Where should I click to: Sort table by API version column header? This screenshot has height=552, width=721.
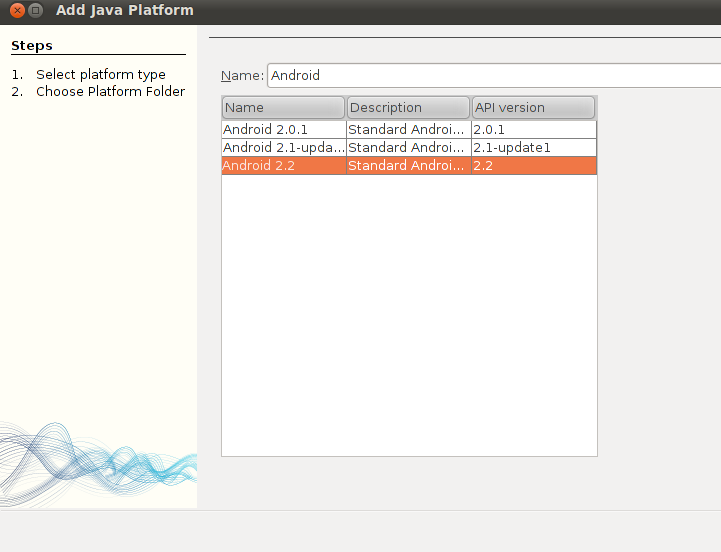pyautogui.click(x=533, y=108)
